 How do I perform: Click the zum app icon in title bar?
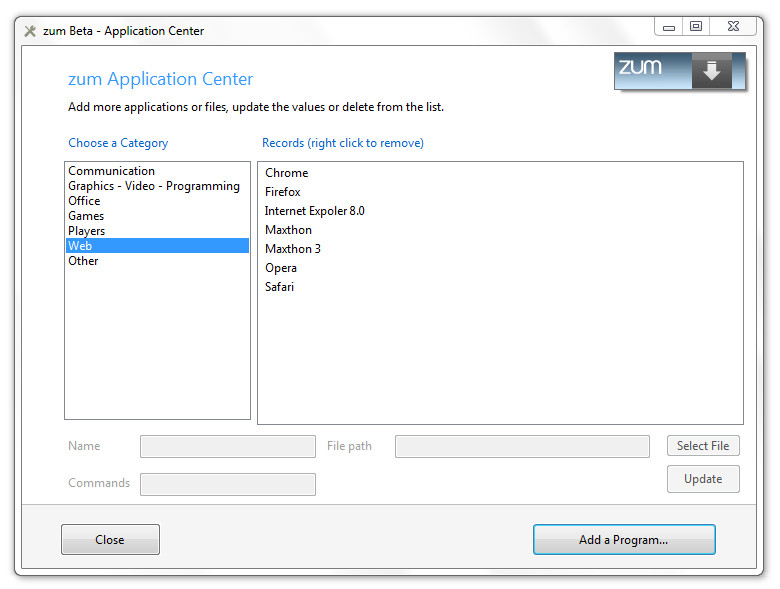coord(30,31)
